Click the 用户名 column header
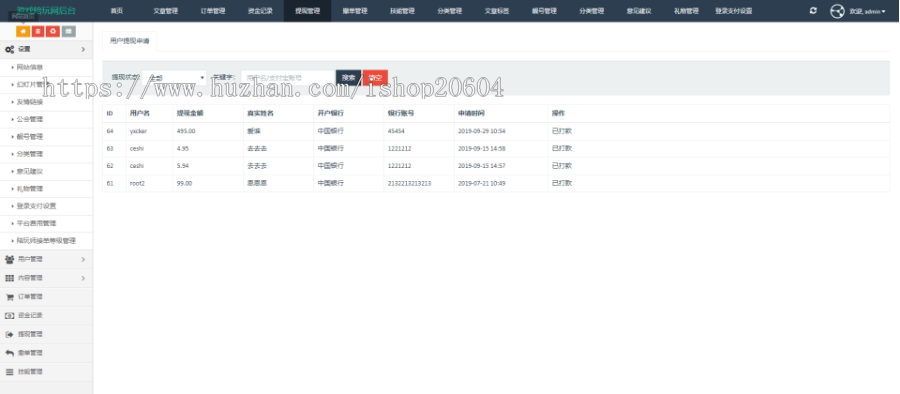Screen dimensions: 900x394 [x=139, y=113]
